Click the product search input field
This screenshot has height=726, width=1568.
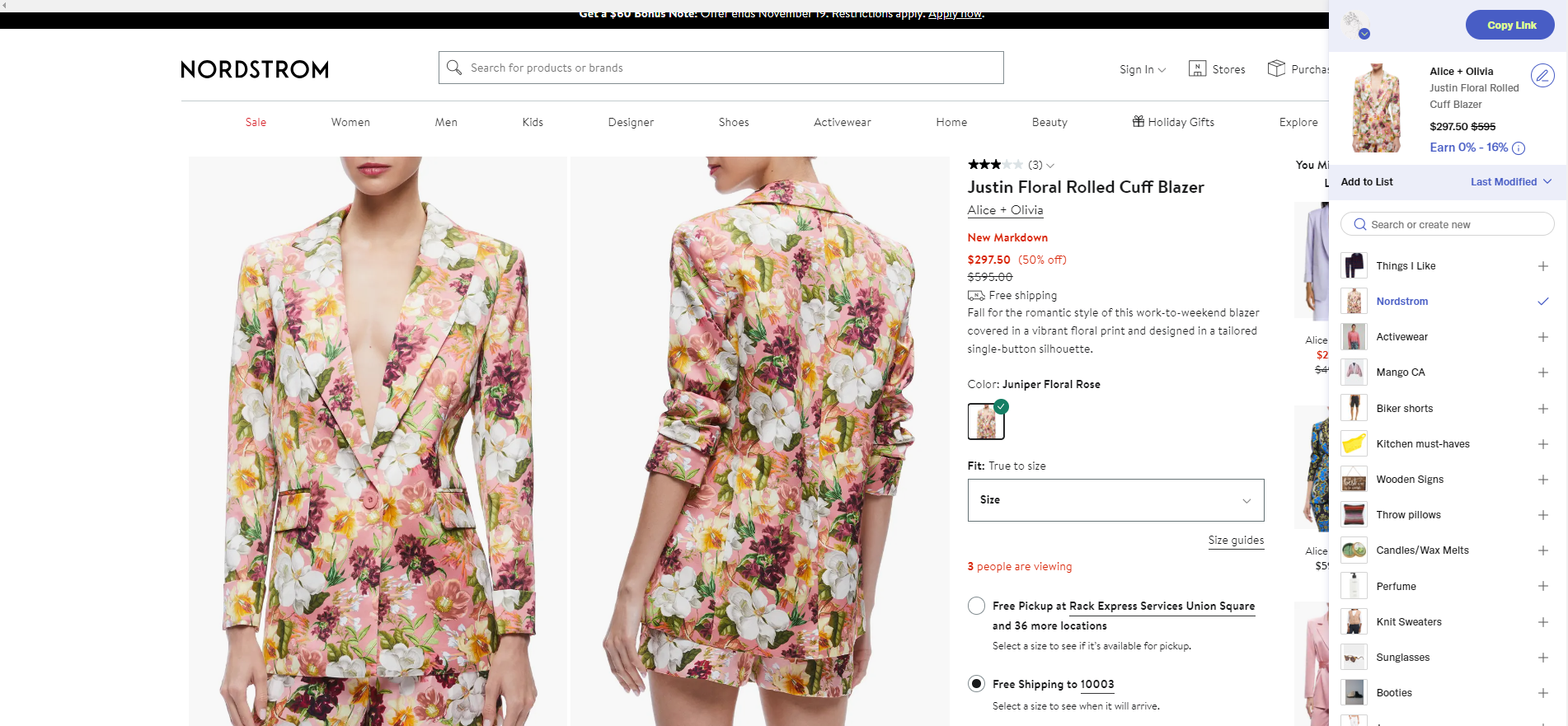pyautogui.click(x=721, y=68)
